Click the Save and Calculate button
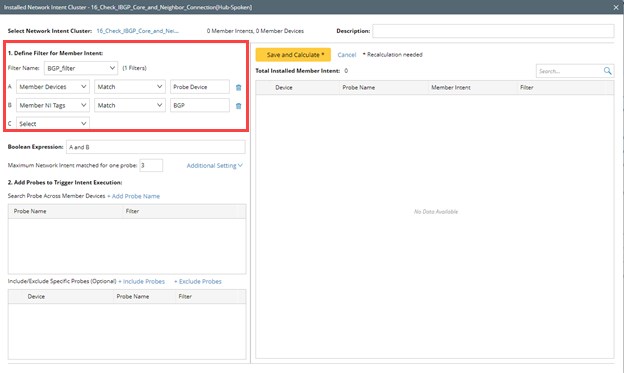Viewport: 624px width, 373px height. [x=293, y=55]
